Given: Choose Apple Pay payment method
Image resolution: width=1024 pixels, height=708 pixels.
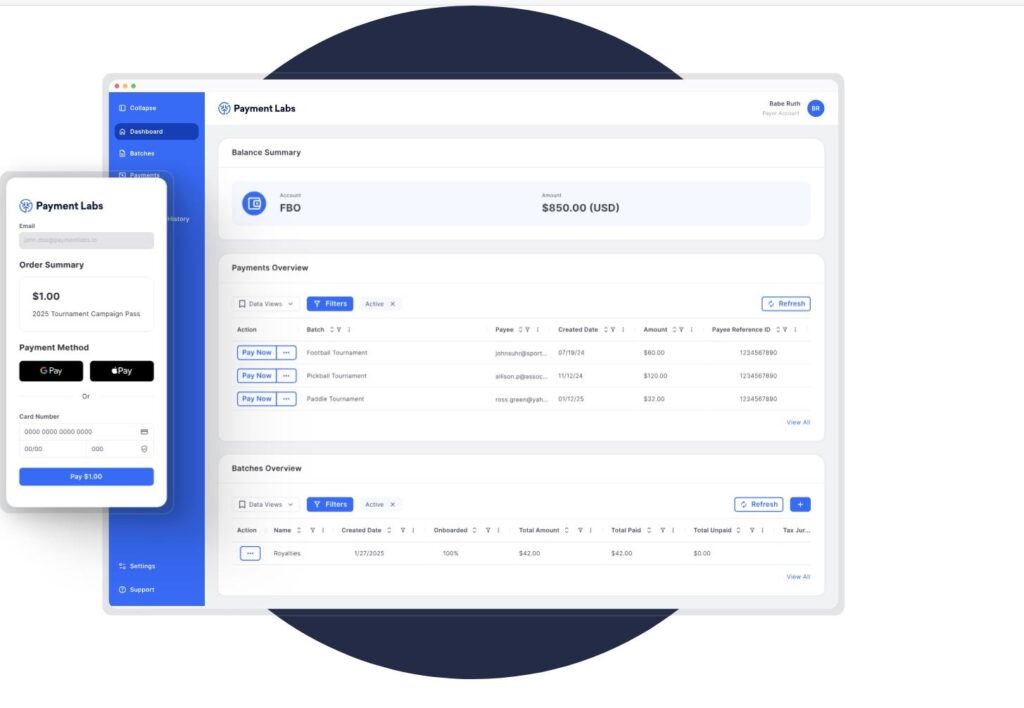Looking at the screenshot, I should 121,371.
